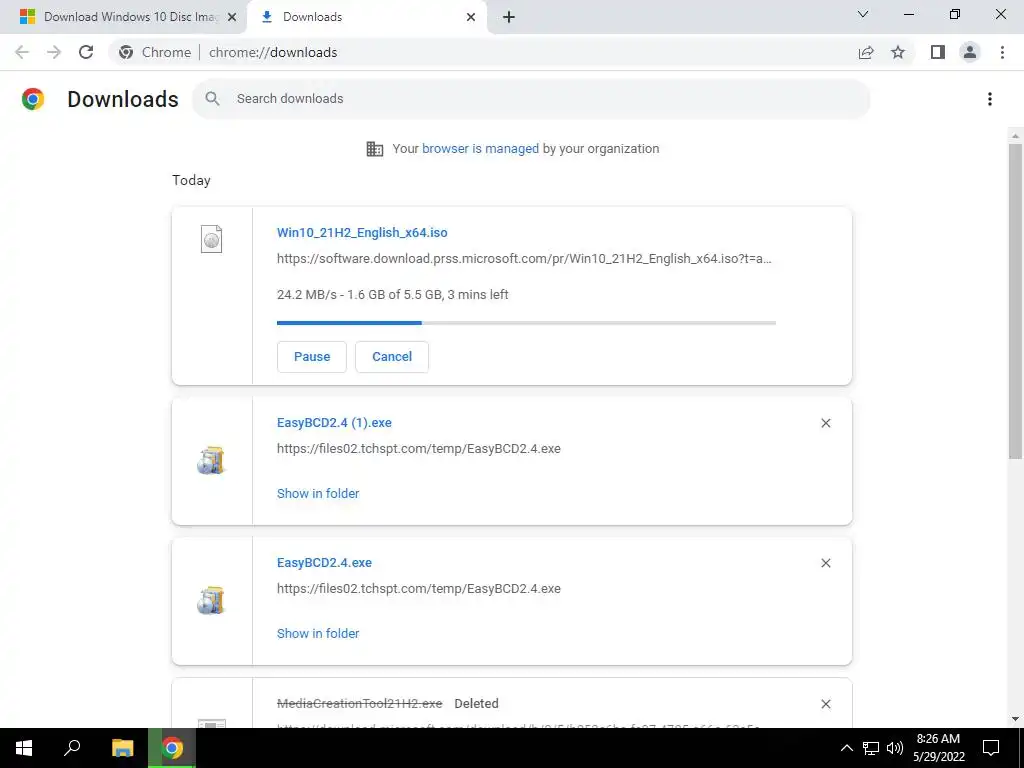Click the URL under EasyBCD2.4 (1).exe
This screenshot has width=1024, height=768.
click(419, 449)
